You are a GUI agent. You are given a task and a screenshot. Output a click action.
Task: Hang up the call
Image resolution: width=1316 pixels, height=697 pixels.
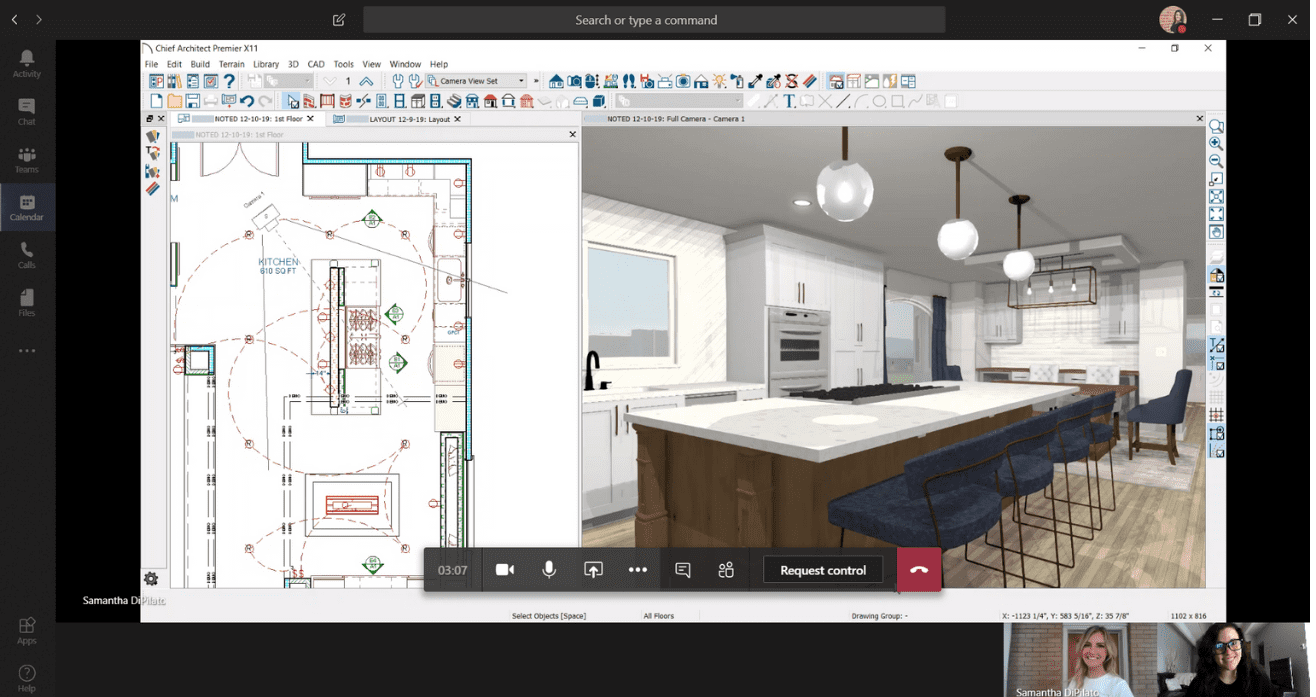click(919, 570)
